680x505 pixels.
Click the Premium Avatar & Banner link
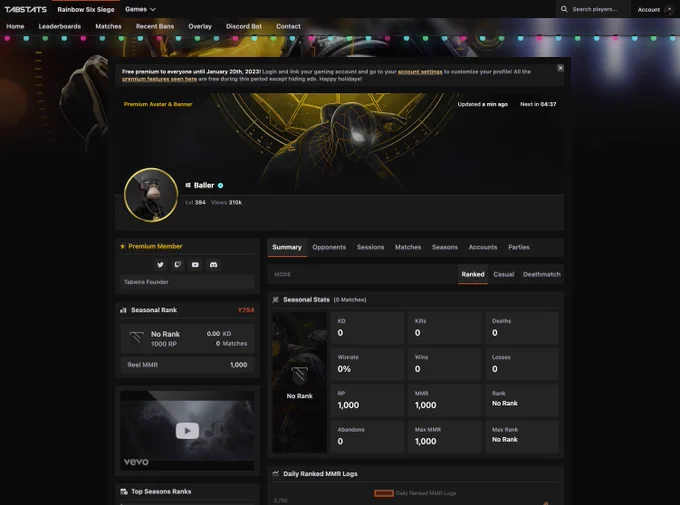(x=158, y=104)
